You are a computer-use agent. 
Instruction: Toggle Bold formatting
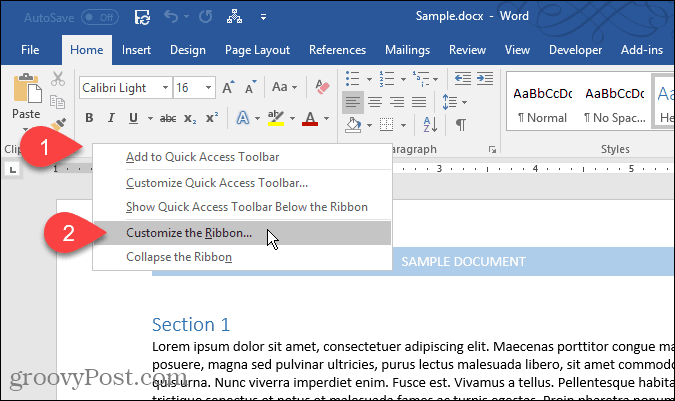[x=89, y=118]
